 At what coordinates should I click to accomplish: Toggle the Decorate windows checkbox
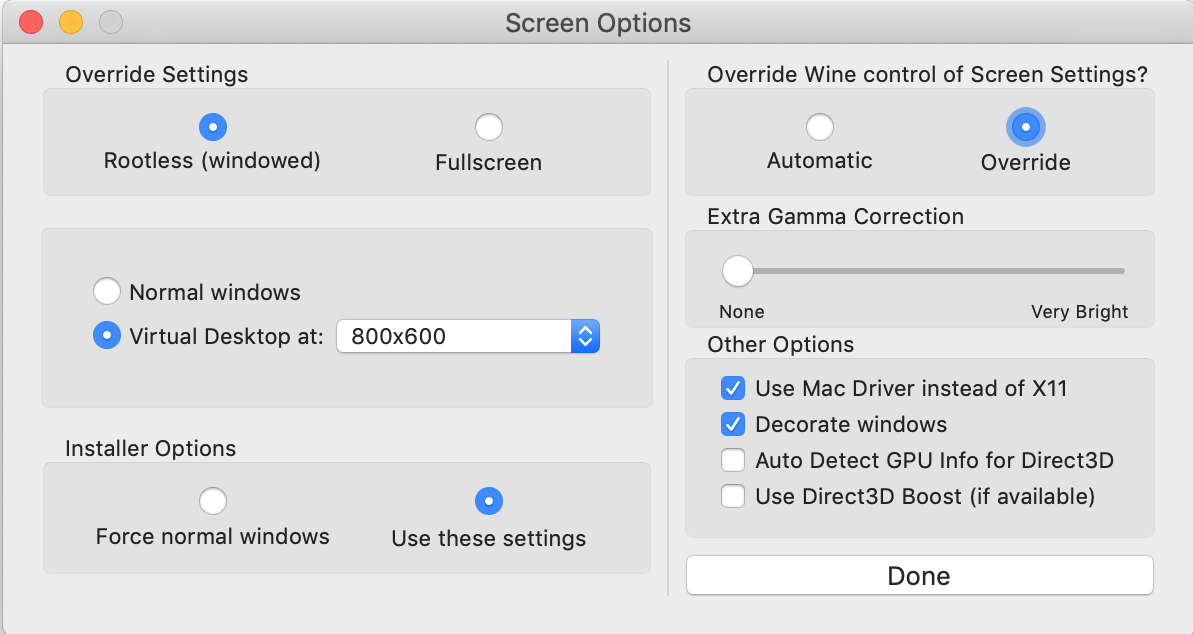[x=733, y=424]
